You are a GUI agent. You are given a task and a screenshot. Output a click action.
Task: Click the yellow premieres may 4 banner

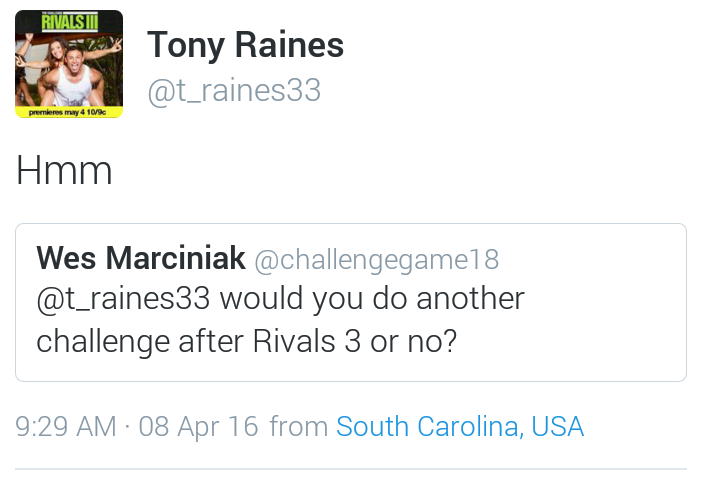pyautogui.click(x=69, y=112)
